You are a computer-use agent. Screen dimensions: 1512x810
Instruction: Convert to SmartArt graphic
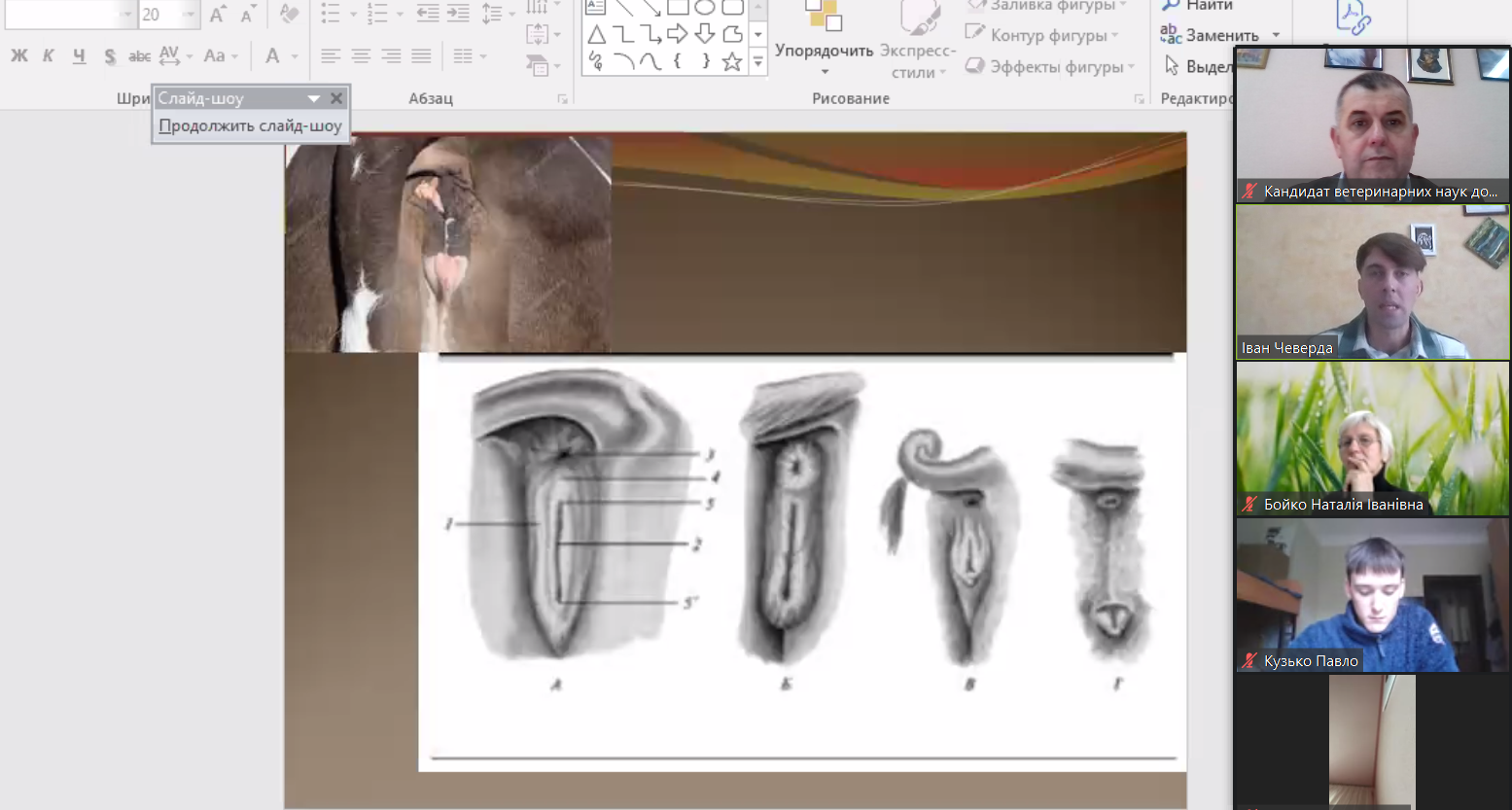tap(542, 66)
